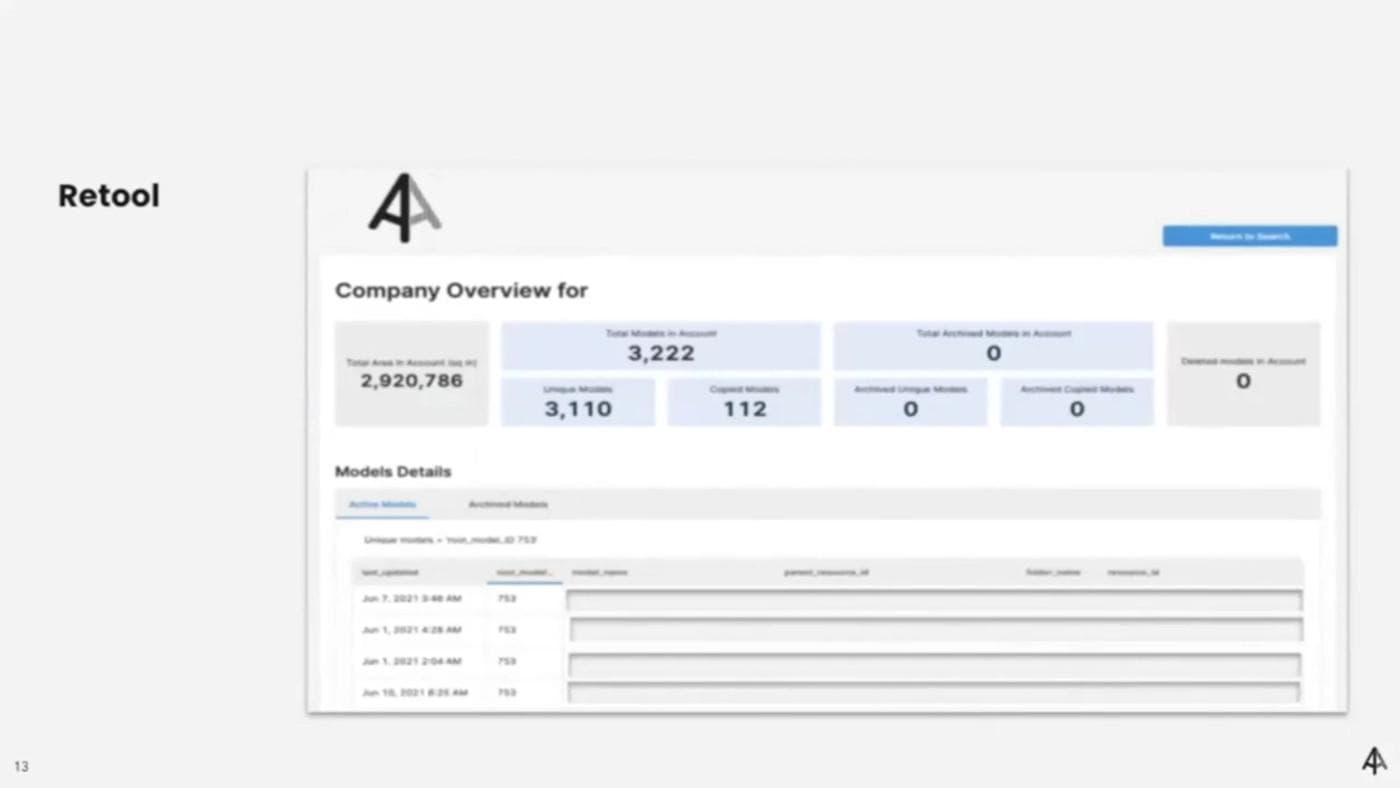The image size is (1400, 788).
Task: Click the parent_resource_id column header
Action: pos(825,572)
